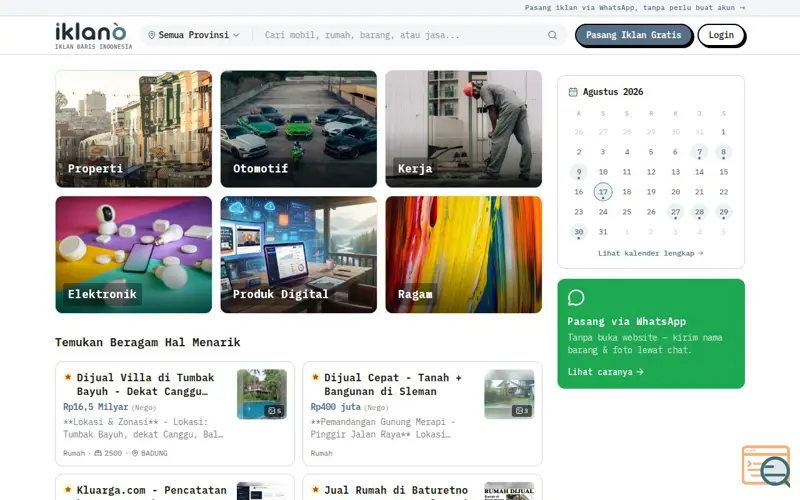Select August 28 on the calendar
Image resolution: width=800 pixels, height=500 pixels.
tap(699, 212)
